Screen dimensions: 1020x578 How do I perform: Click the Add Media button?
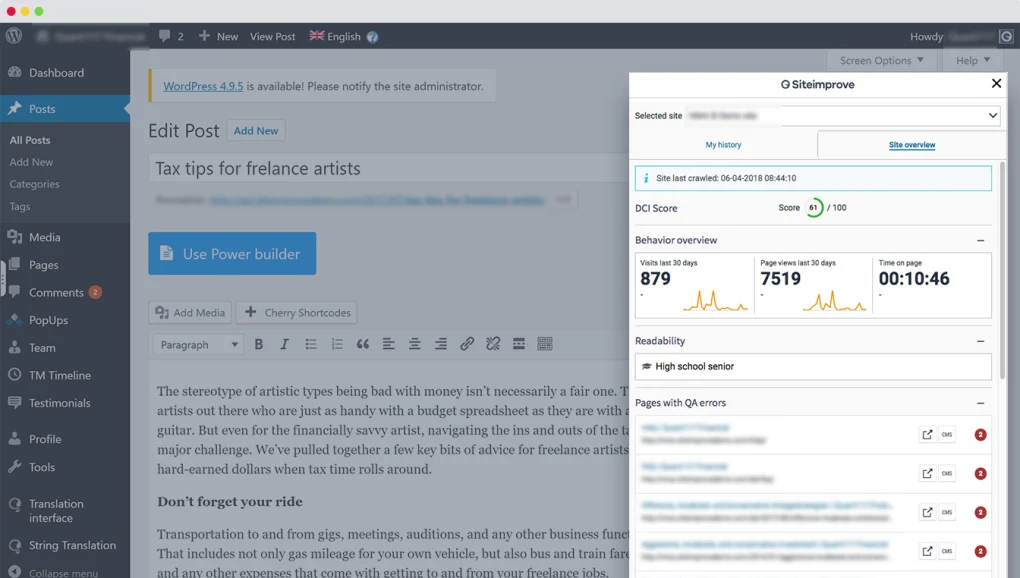pos(191,313)
